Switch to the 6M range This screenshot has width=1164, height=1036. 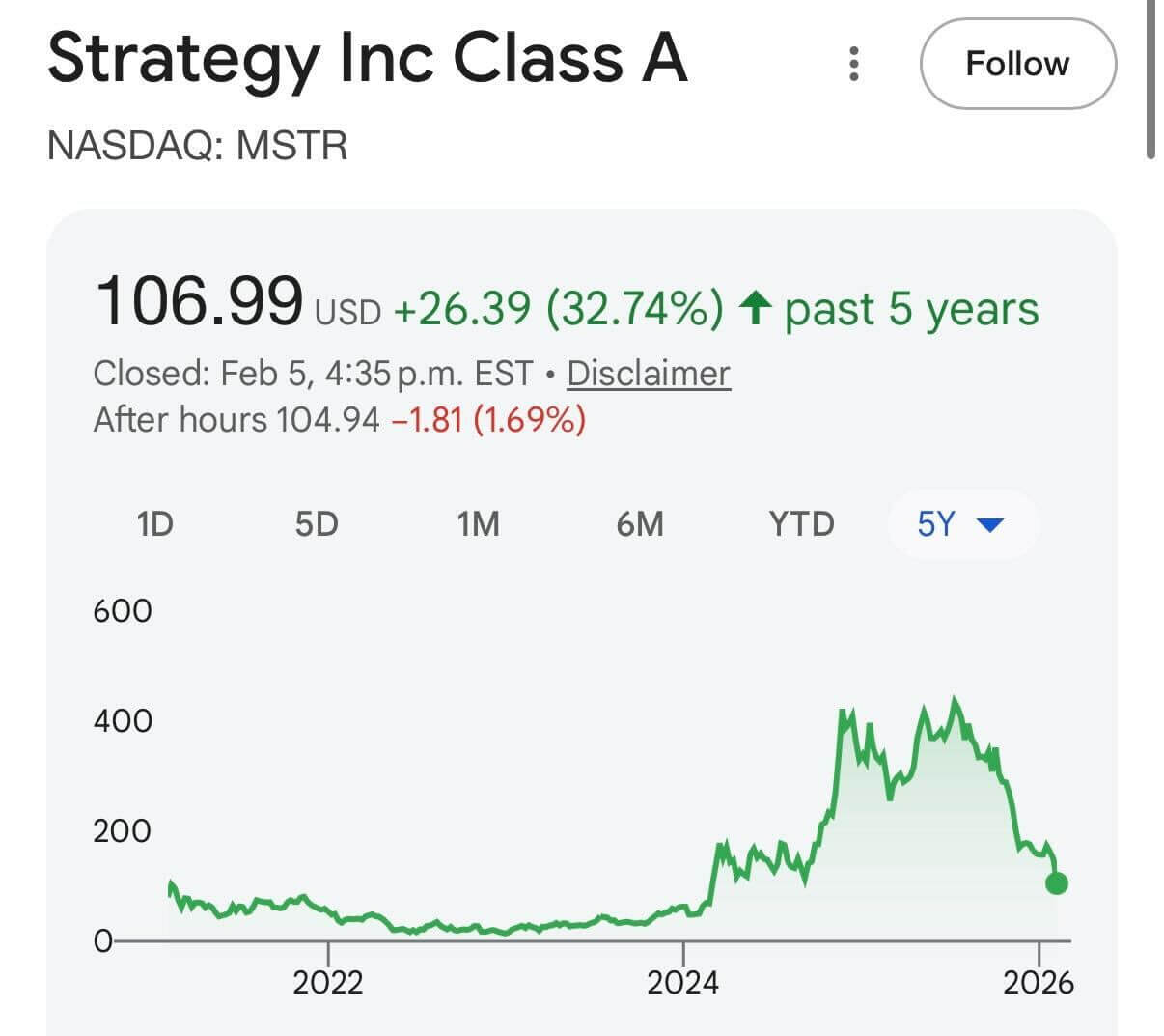click(x=640, y=524)
